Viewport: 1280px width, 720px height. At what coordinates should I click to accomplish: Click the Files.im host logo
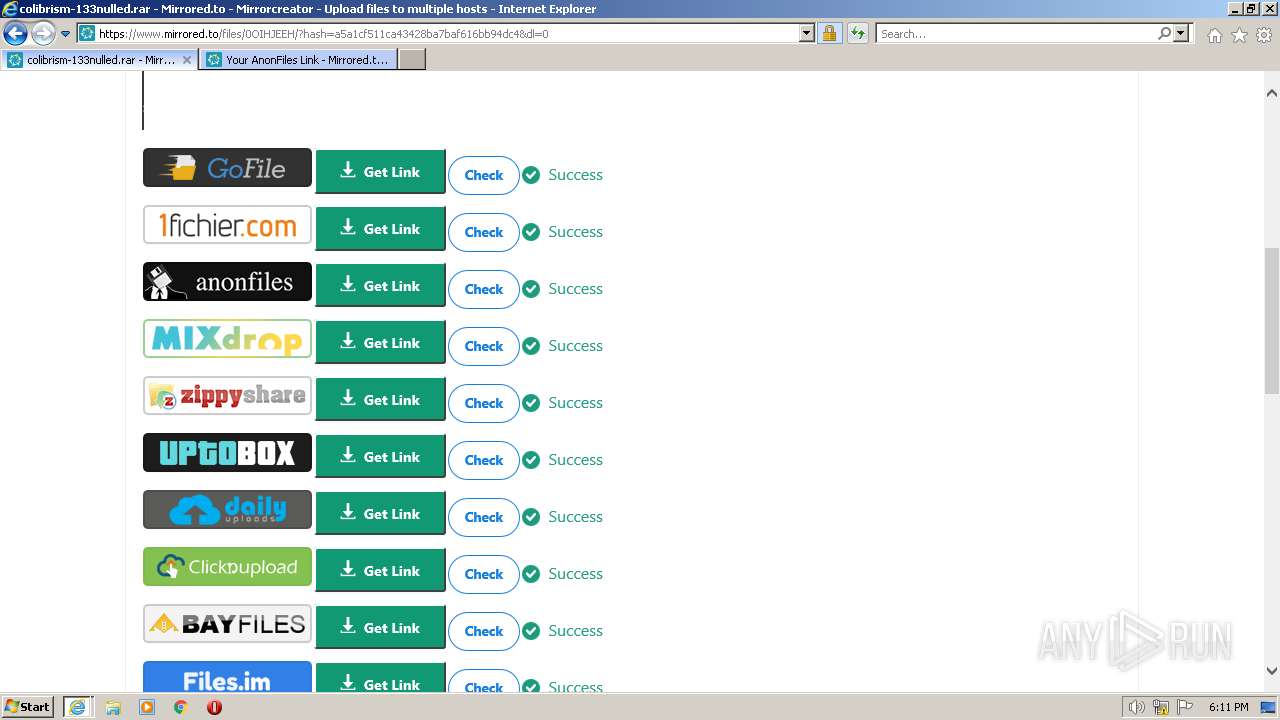click(x=227, y=677)
